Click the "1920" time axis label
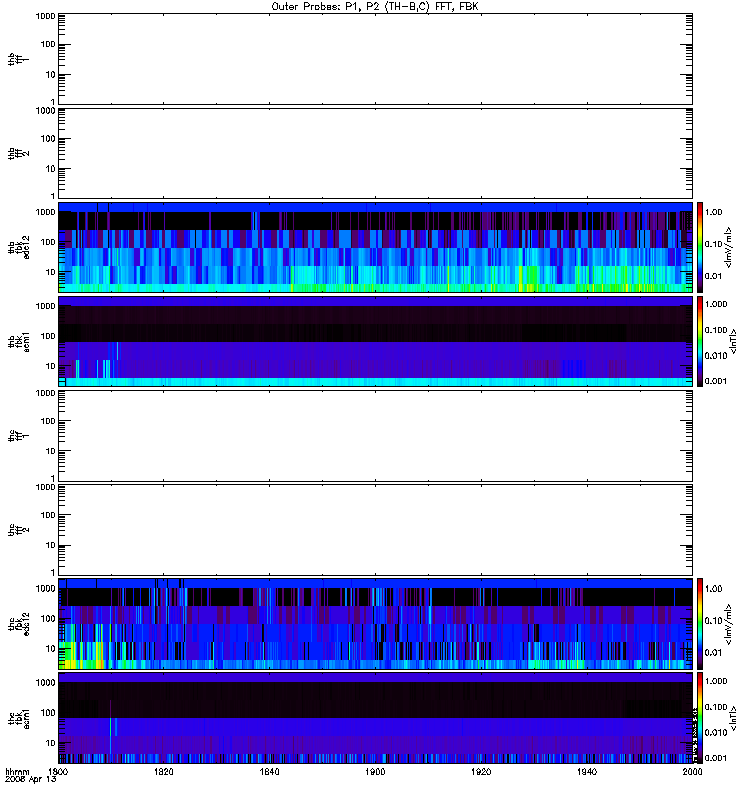This screenshot has height=800, width=750. tap(481, 772)
